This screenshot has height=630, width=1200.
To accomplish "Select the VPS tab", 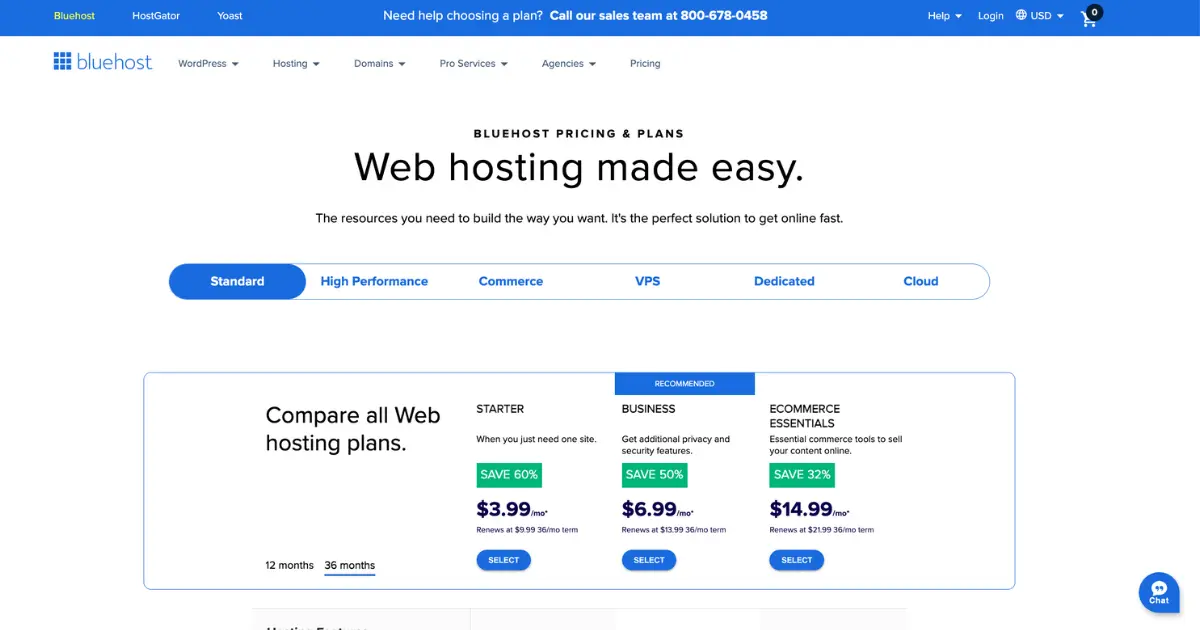I will 648,282.
